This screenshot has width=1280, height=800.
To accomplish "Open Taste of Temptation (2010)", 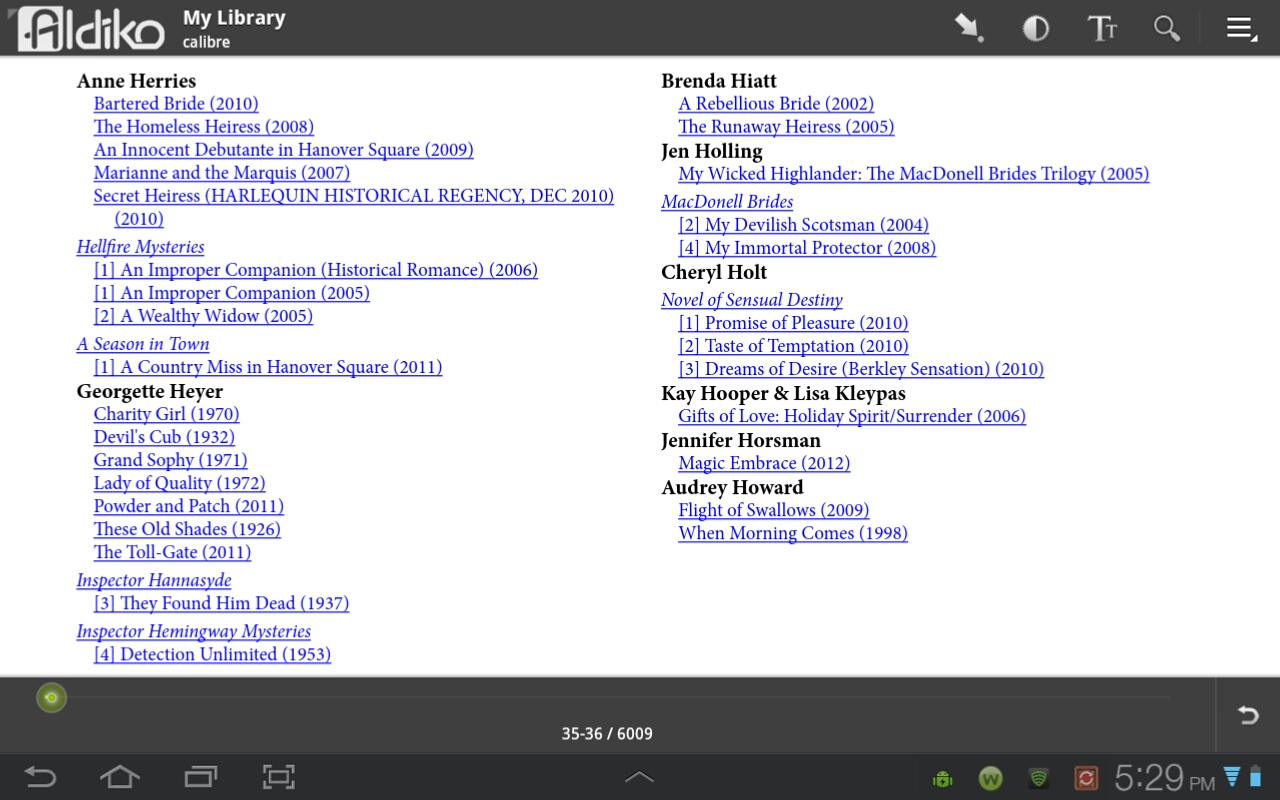I will click(793, 346).
